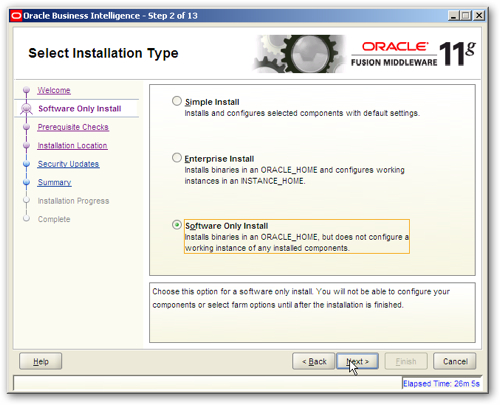
Task: Open the Security Updates step
Action: 68,164
